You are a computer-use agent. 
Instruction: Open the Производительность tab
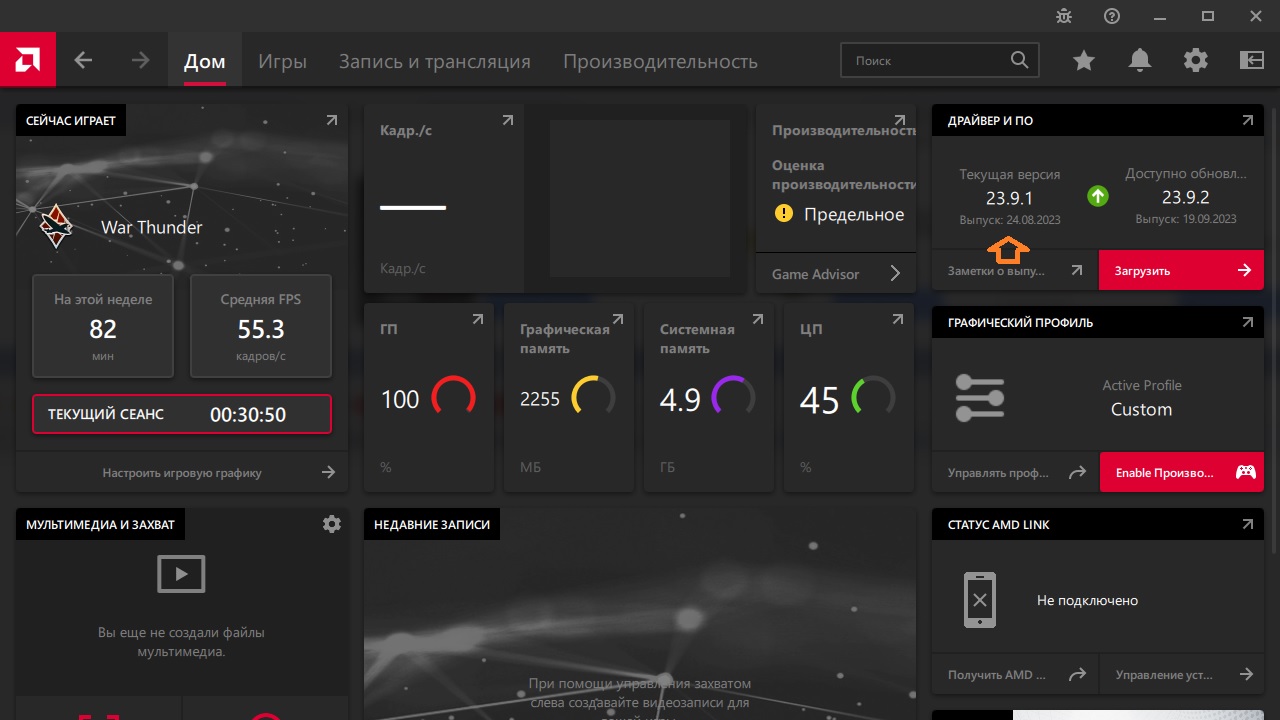pos(660,61)
